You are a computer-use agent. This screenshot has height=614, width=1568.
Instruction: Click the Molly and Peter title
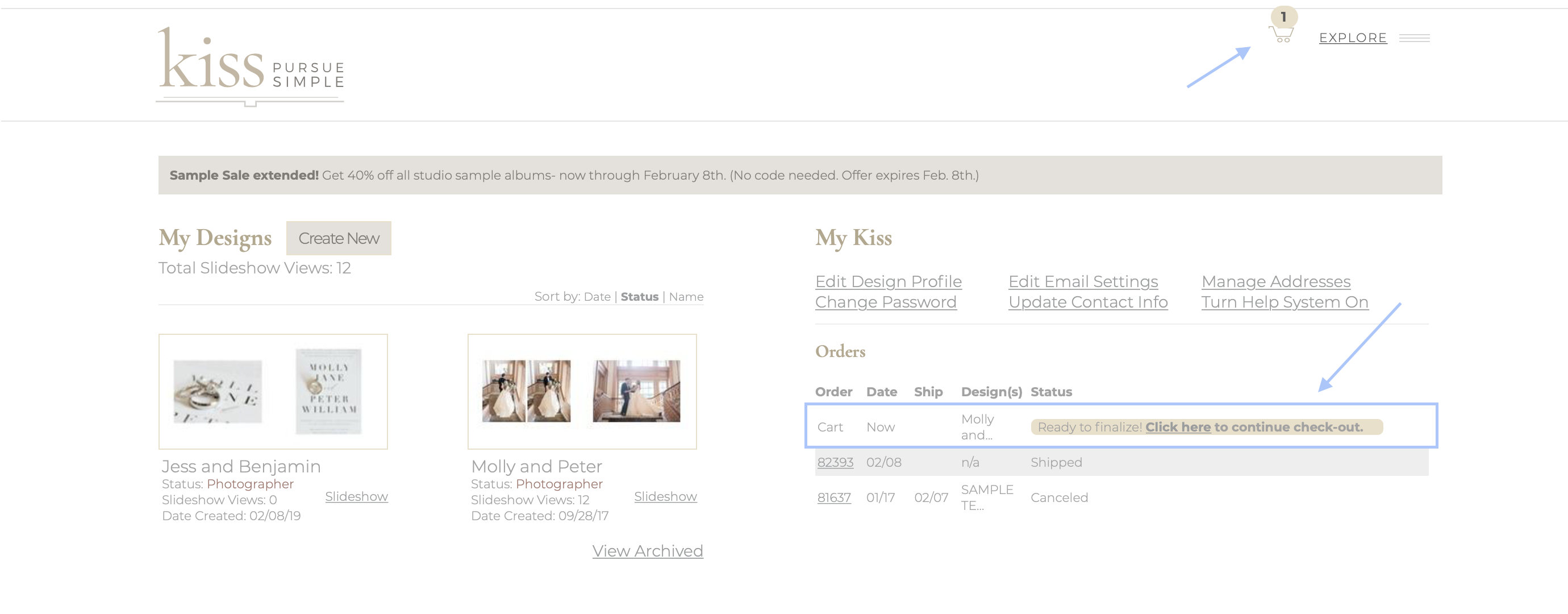click(x=536, y=466)
